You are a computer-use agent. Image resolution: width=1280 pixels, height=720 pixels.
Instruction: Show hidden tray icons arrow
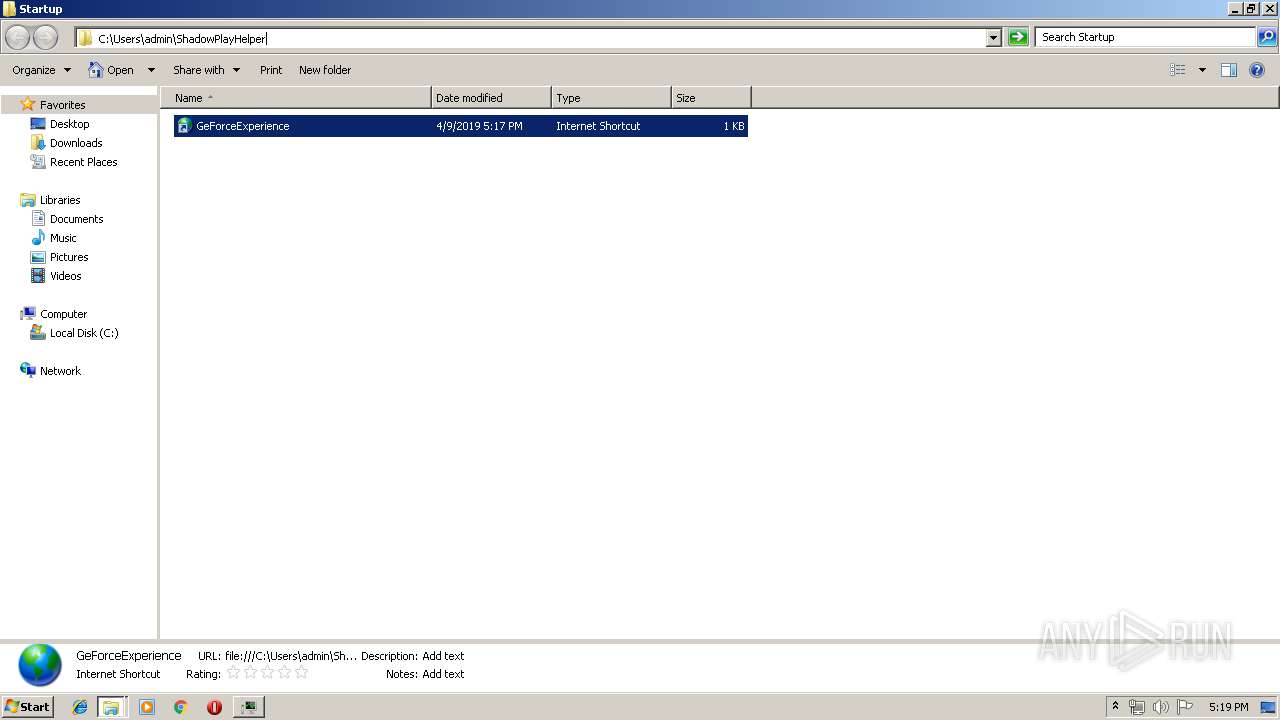pyautogui.click(x=1115, y=707)
